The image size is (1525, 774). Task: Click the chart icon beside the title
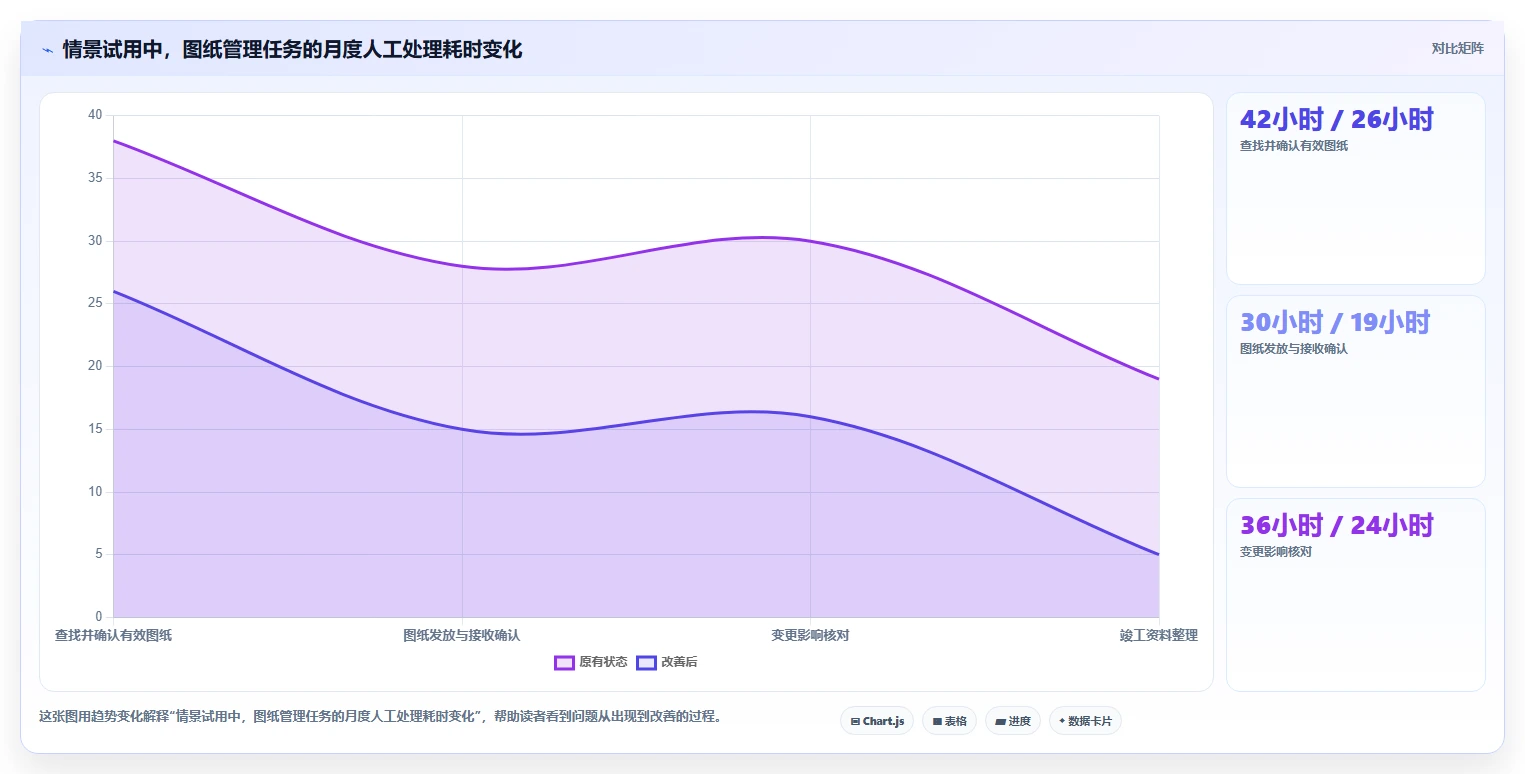click(x=48, y=49)
